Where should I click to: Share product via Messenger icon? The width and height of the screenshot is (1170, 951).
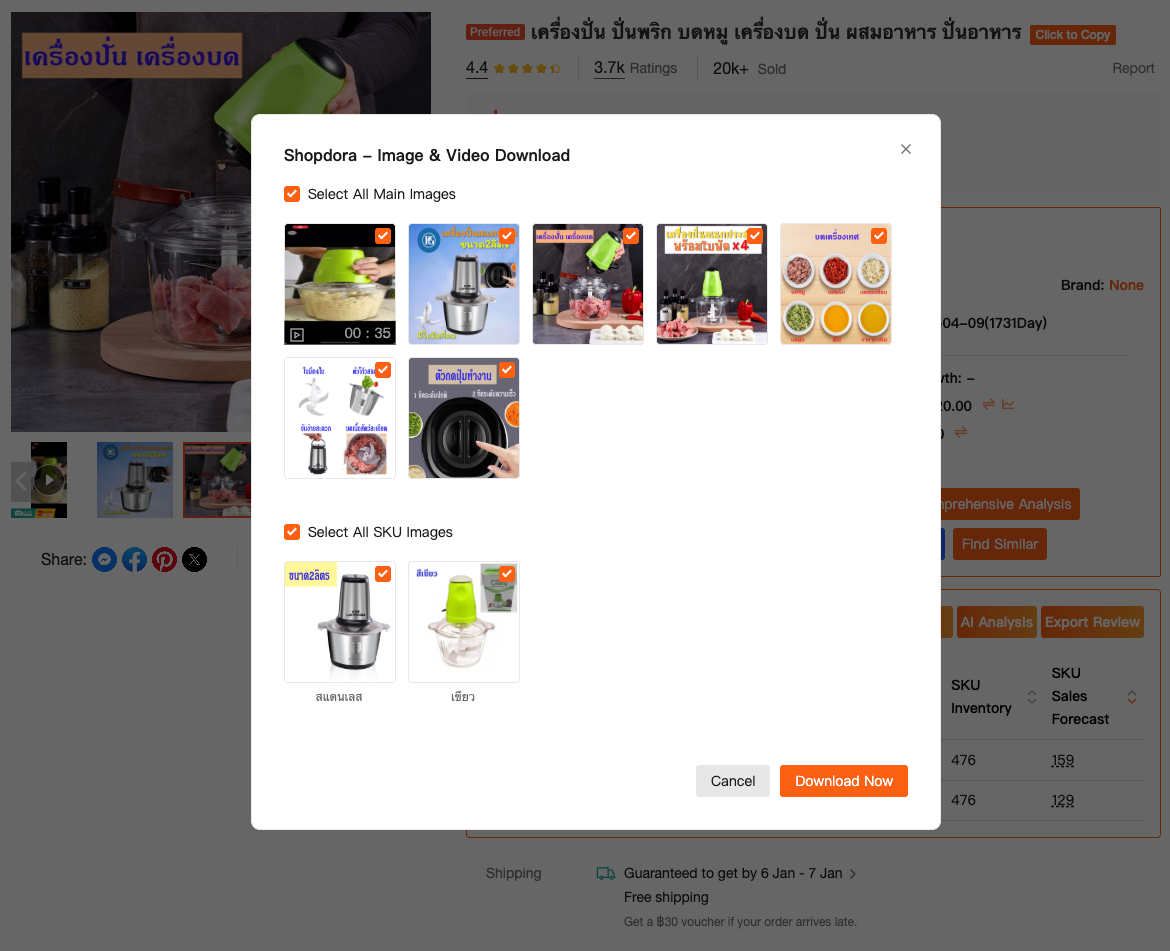click(104, 559)
